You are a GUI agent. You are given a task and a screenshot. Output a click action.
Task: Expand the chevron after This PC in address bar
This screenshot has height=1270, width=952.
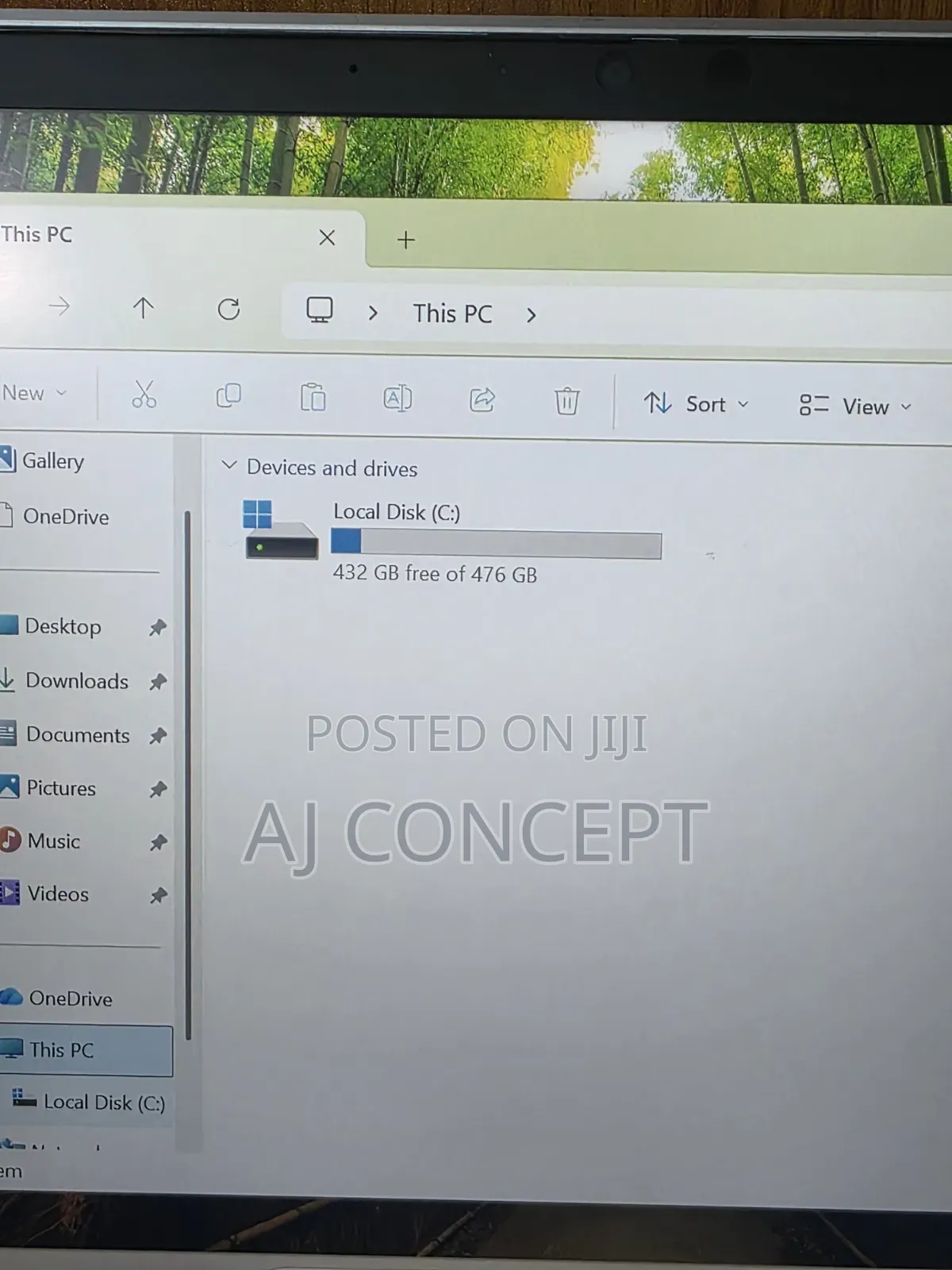[x=532, y=316]
